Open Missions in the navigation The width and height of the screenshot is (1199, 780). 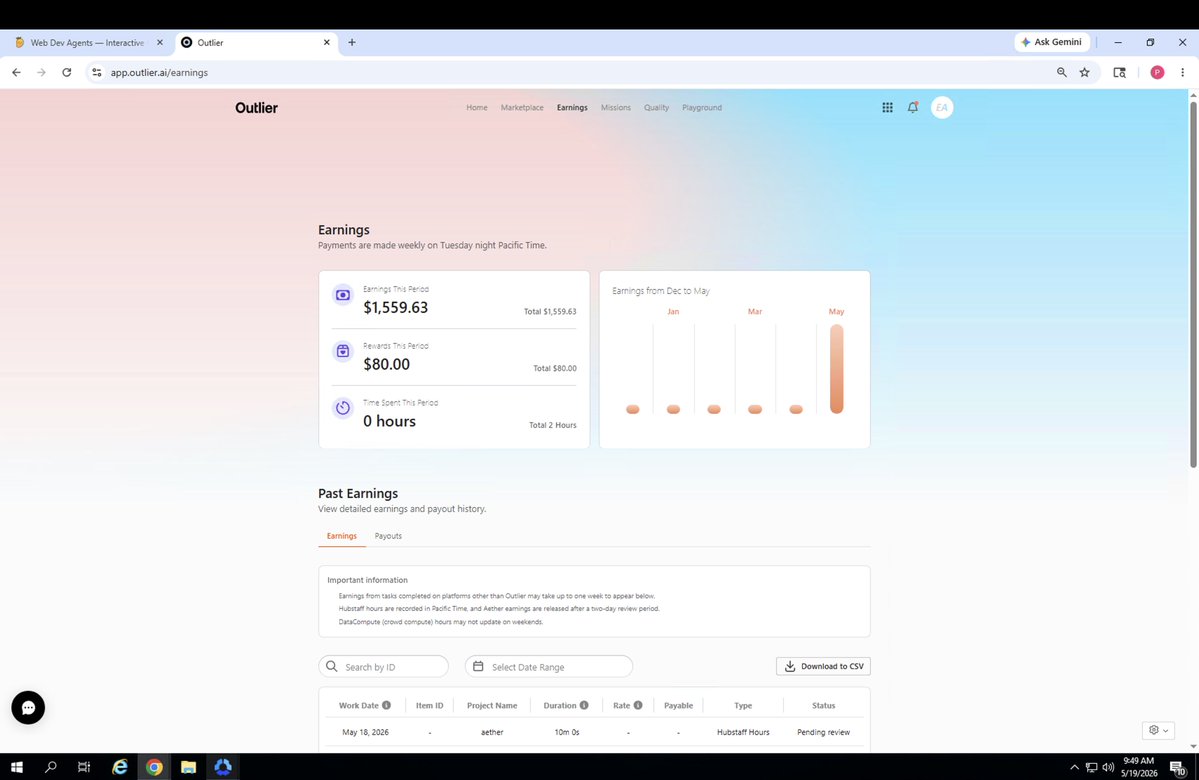(x=616, y=108)
